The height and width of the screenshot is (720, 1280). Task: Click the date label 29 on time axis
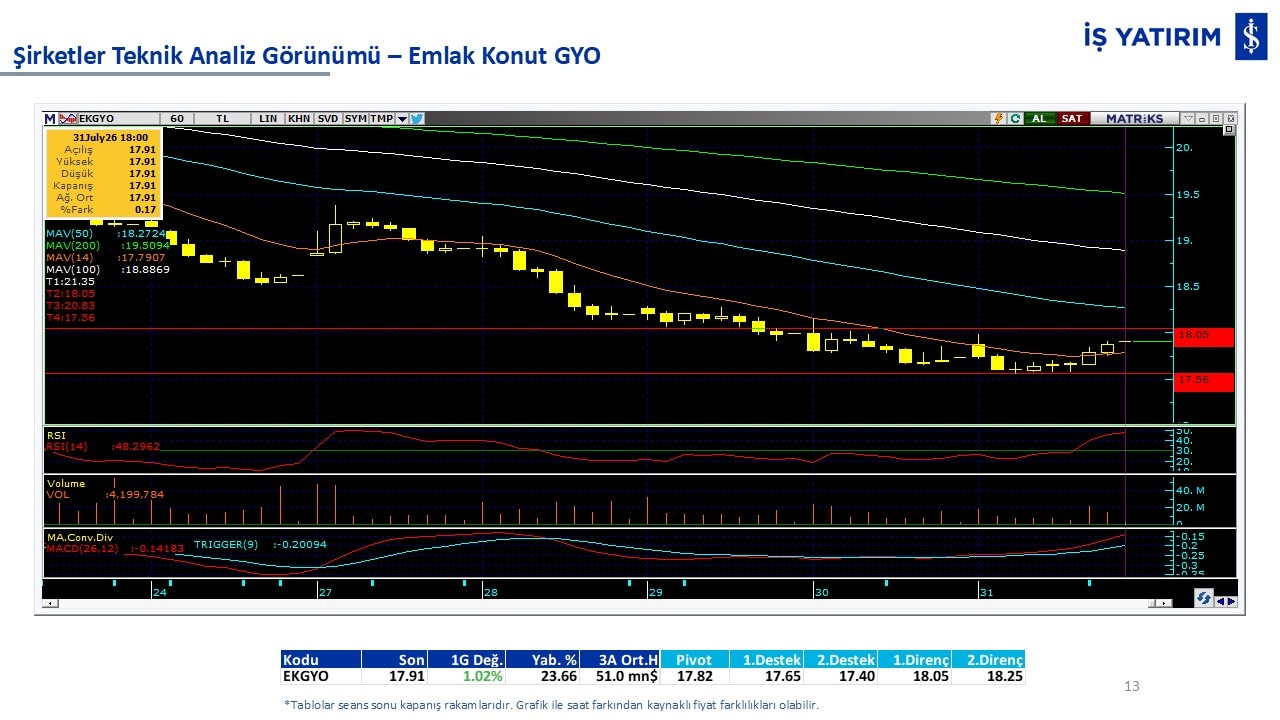(x=656, y=592)
